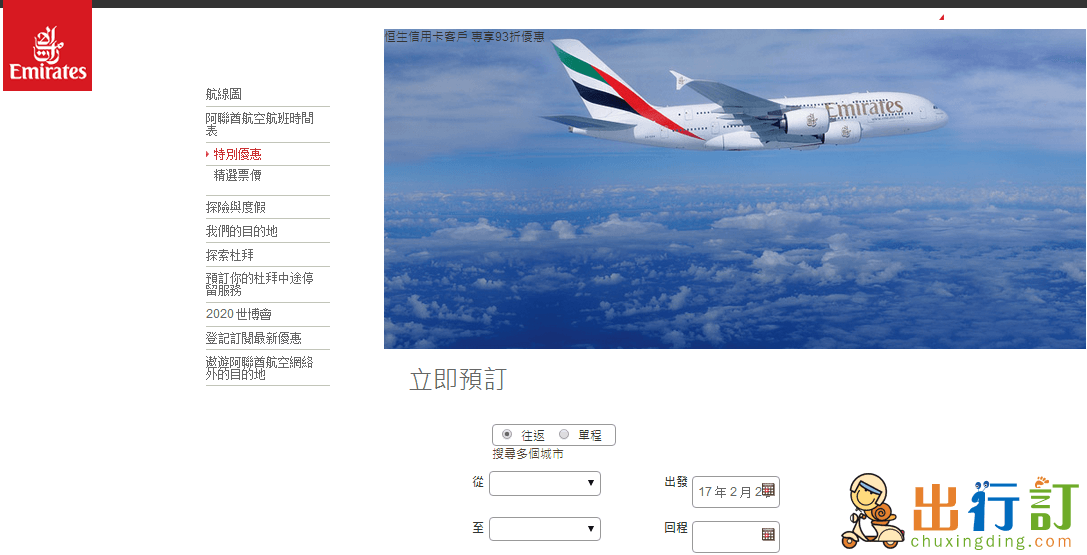This screenshot has height=555, width=1087.
Task: Open 航線圖 in the side menu
Action: pyautogui.click(x=224, y=94)
